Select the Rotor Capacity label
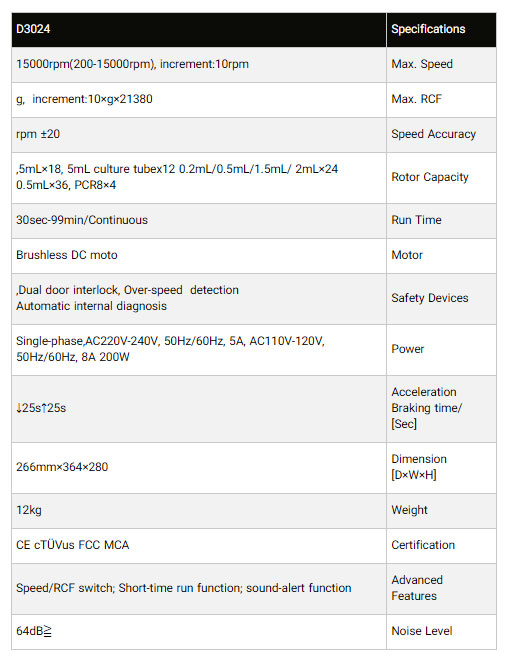The height and width of the screenshot is (663, 511). pos(430,177)
